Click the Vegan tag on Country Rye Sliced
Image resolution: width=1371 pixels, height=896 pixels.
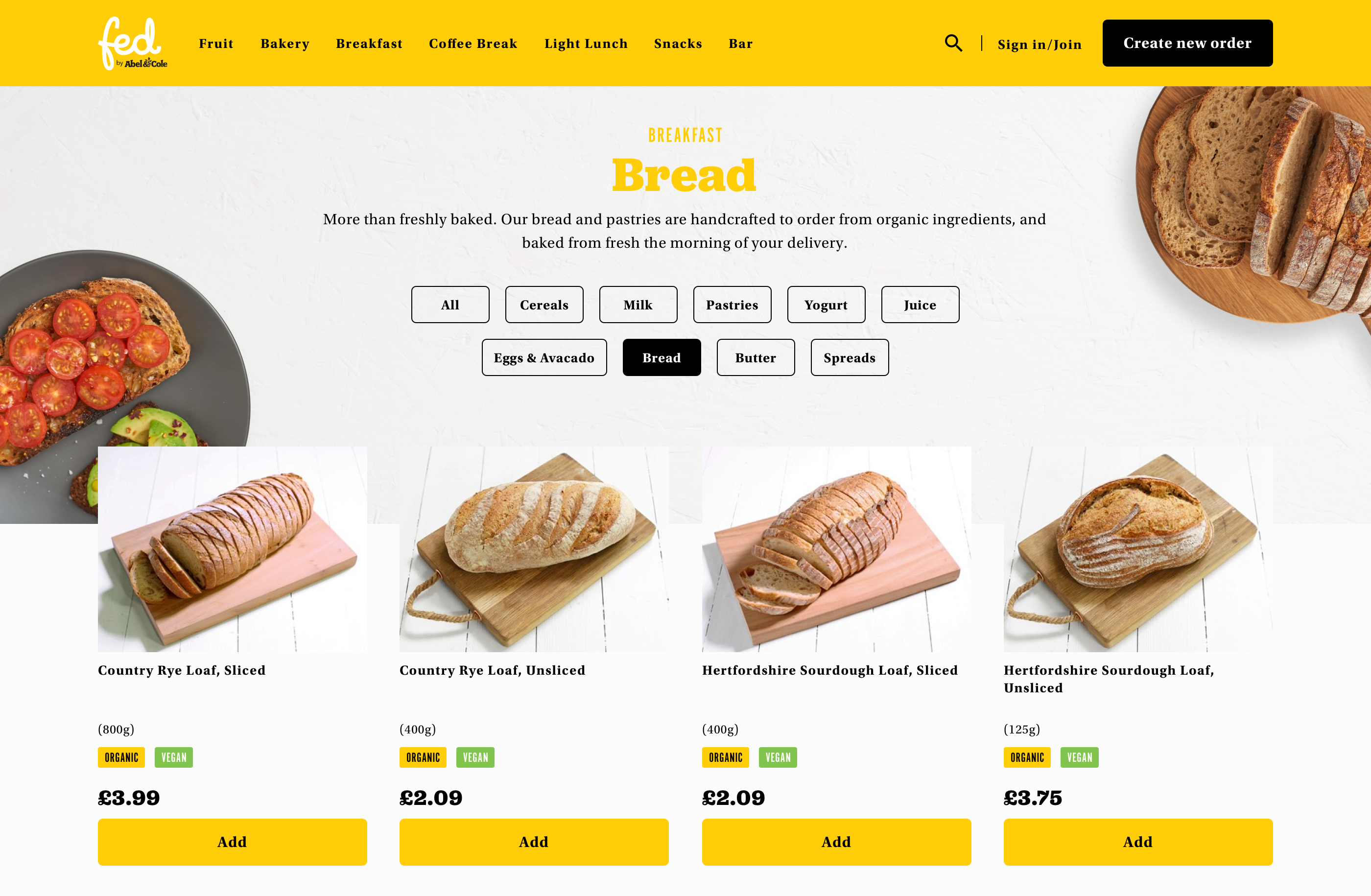pyautogui.click(x=173, y=757)
